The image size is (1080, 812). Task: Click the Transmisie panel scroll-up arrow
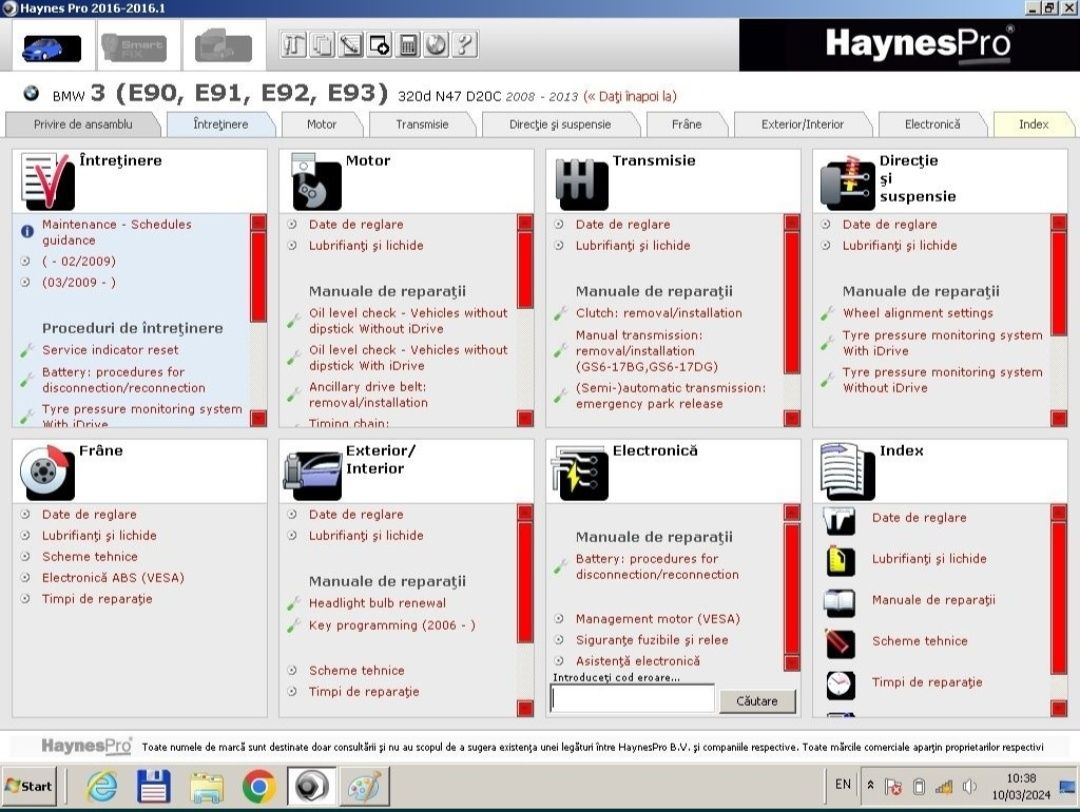792,222
